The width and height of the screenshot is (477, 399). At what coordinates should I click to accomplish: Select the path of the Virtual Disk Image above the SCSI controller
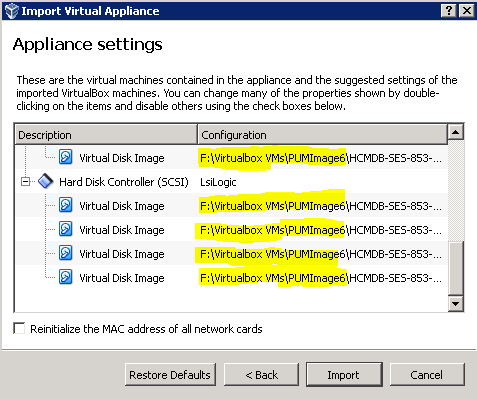point(321,158)
